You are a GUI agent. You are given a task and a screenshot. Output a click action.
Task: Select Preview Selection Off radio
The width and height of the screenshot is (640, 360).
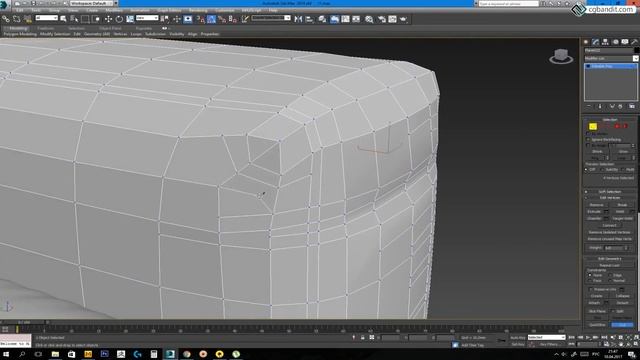[587, 169]
